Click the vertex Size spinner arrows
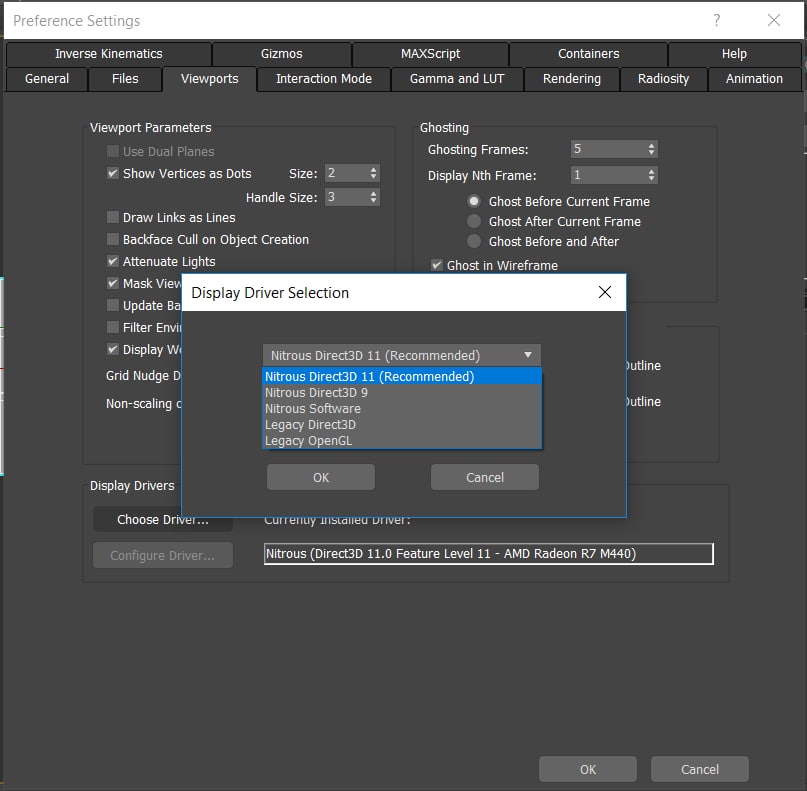This screenshot has height=791, width=807. click(374, 173)
